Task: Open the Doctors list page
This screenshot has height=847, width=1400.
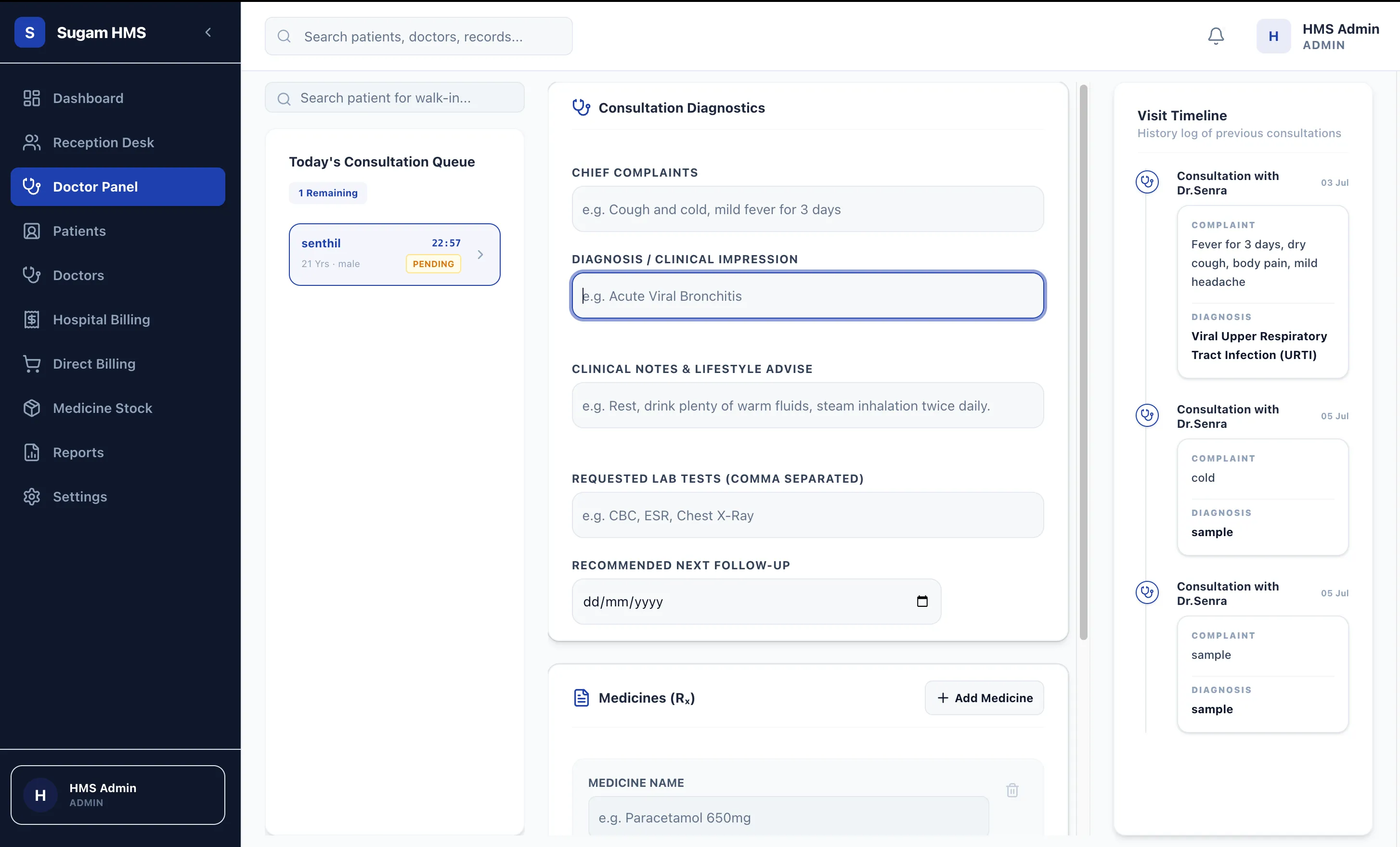Action: 117,276
